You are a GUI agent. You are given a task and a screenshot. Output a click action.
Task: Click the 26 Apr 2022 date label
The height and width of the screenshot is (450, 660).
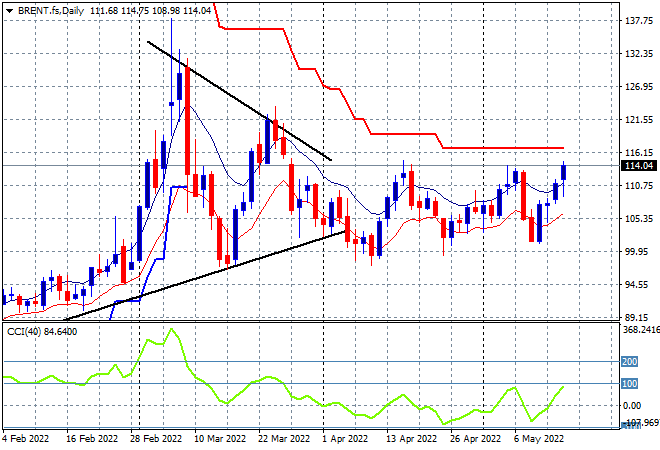pyautogui.click(x=475, y=439)
